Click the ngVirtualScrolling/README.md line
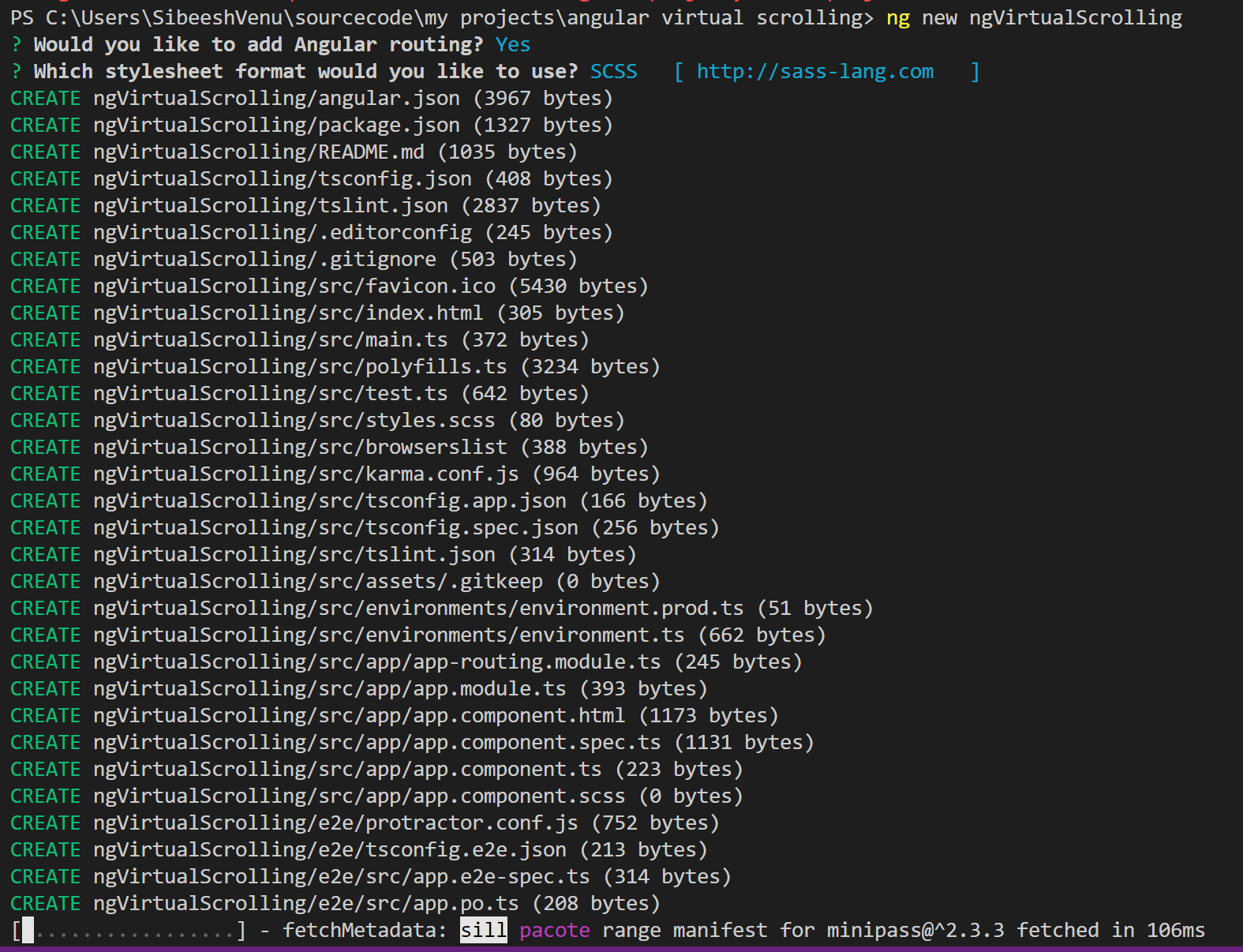Image resolution: width=1243 pixels, height=952 pixels. pos(294,152)
